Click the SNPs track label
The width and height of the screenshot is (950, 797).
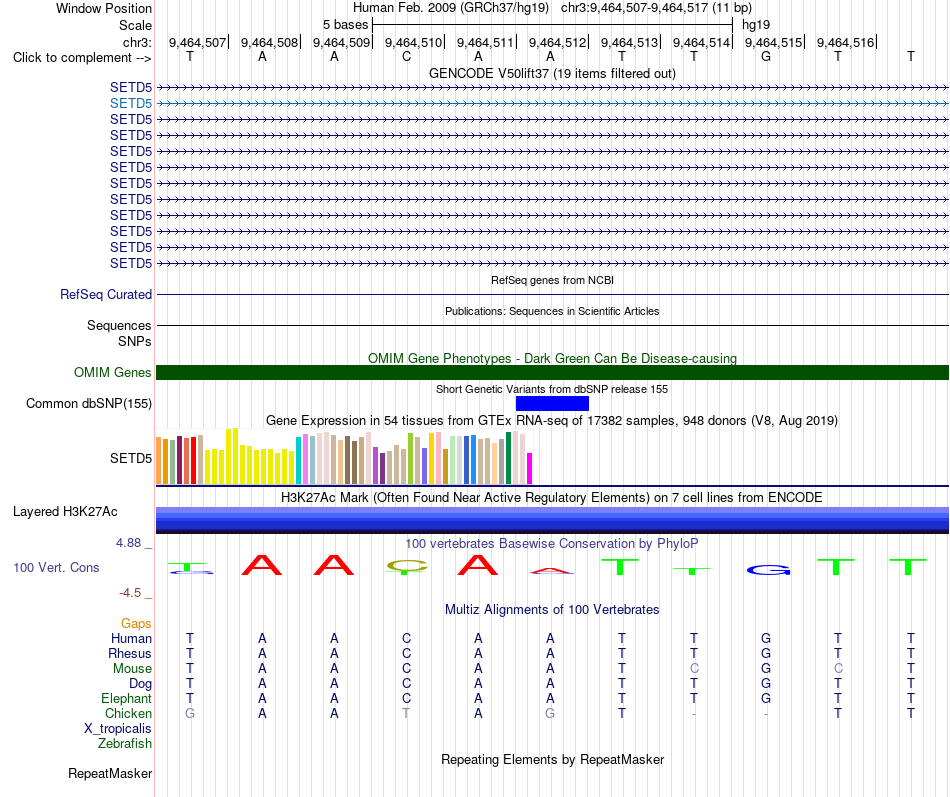coord(135,342)
